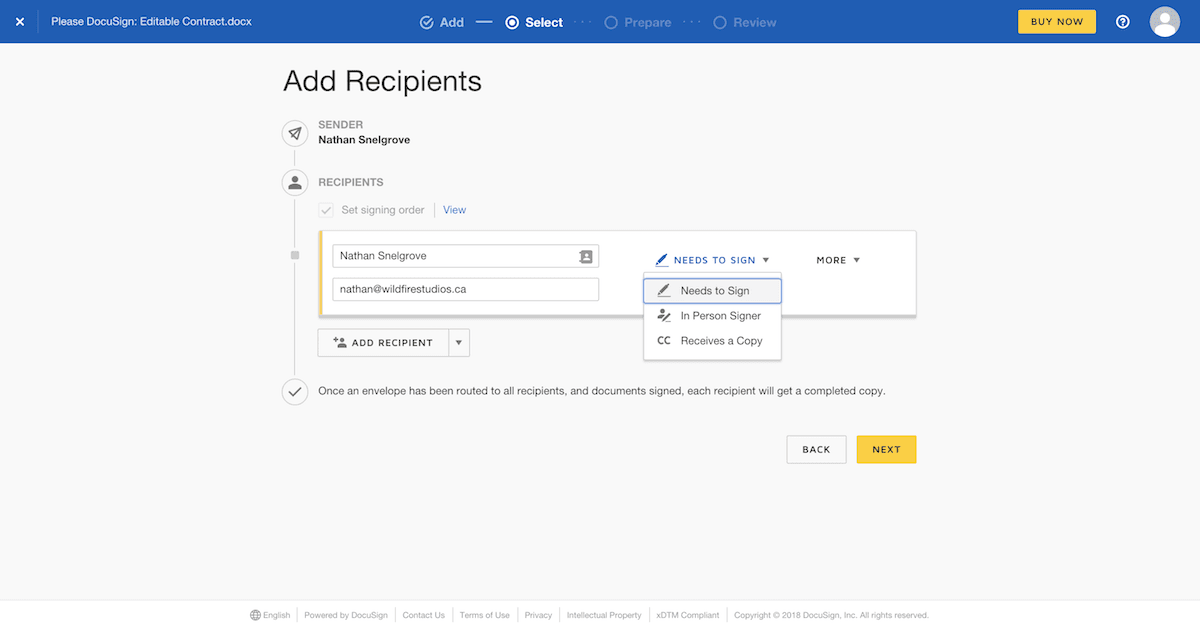Toggle the Set signing order checkbox

tap(326, 210)
